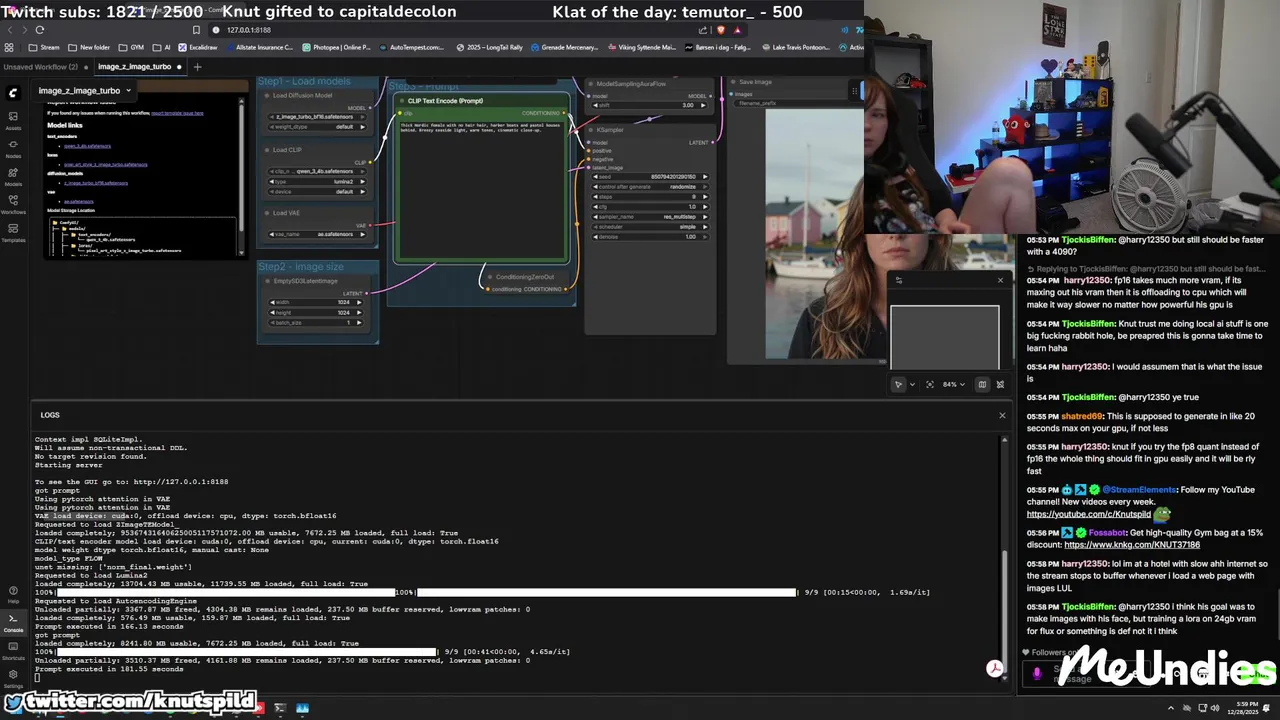
Task: Bookmark this page icon
Action: tap(196, 30)
